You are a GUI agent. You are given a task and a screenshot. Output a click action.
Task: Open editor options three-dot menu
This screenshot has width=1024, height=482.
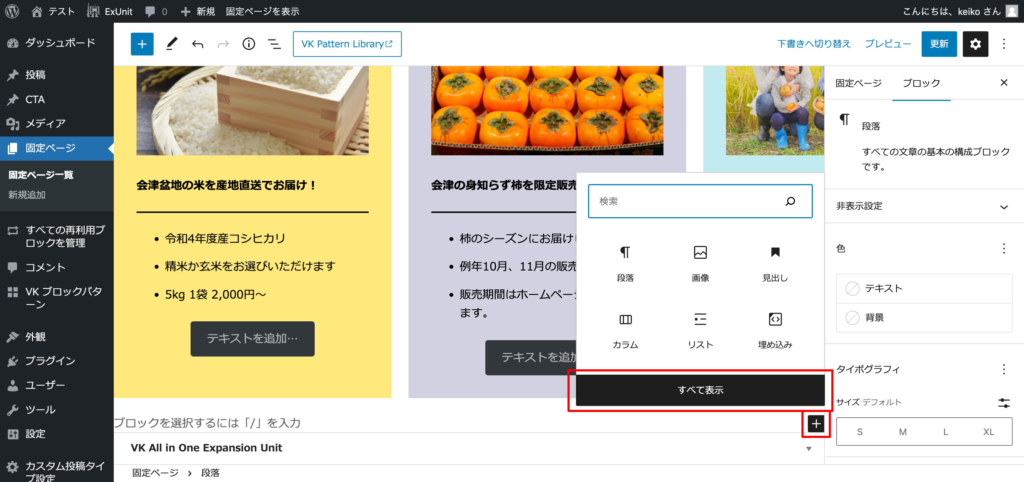click(1004, 44)
